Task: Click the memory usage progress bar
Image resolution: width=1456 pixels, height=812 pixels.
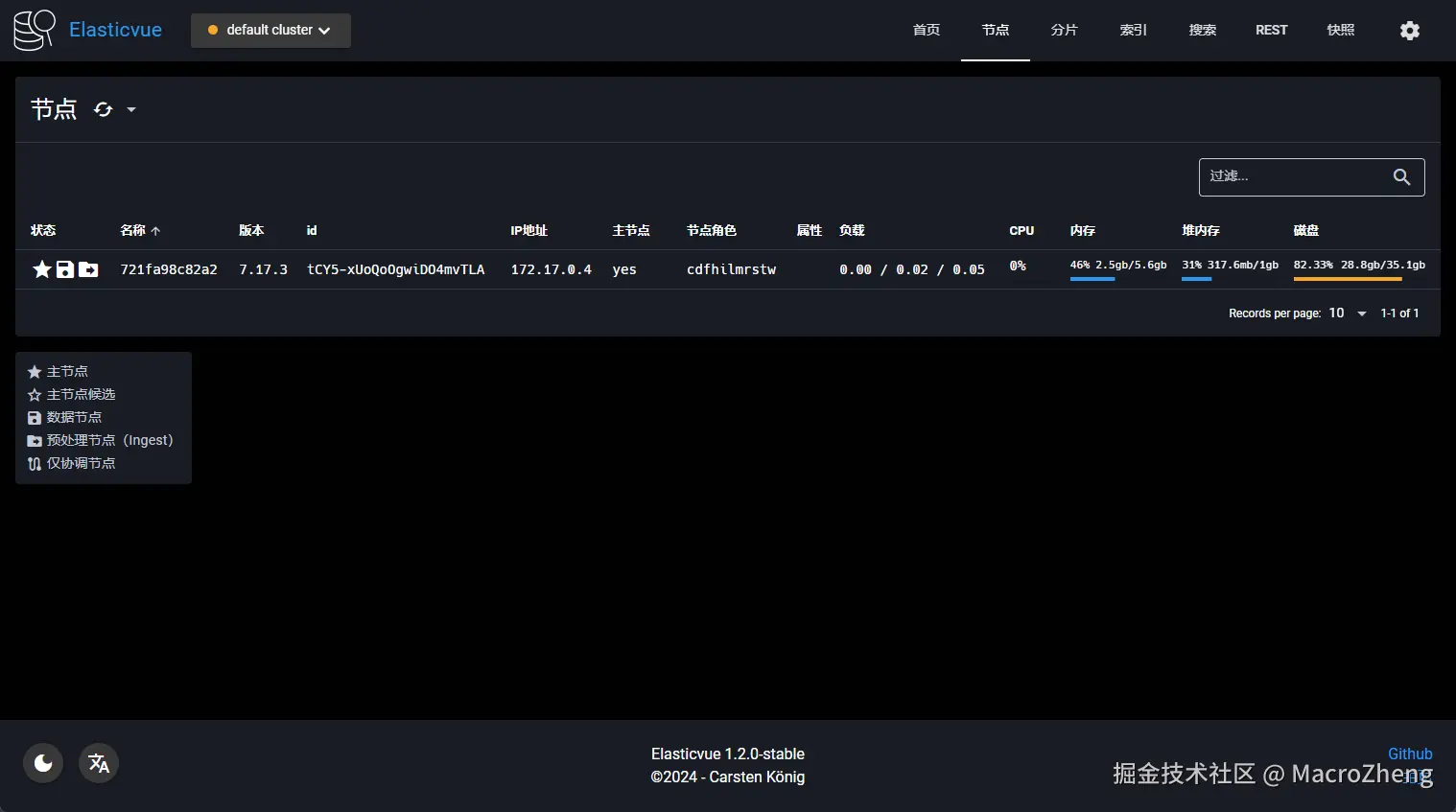Action: tap(1092, 279)
